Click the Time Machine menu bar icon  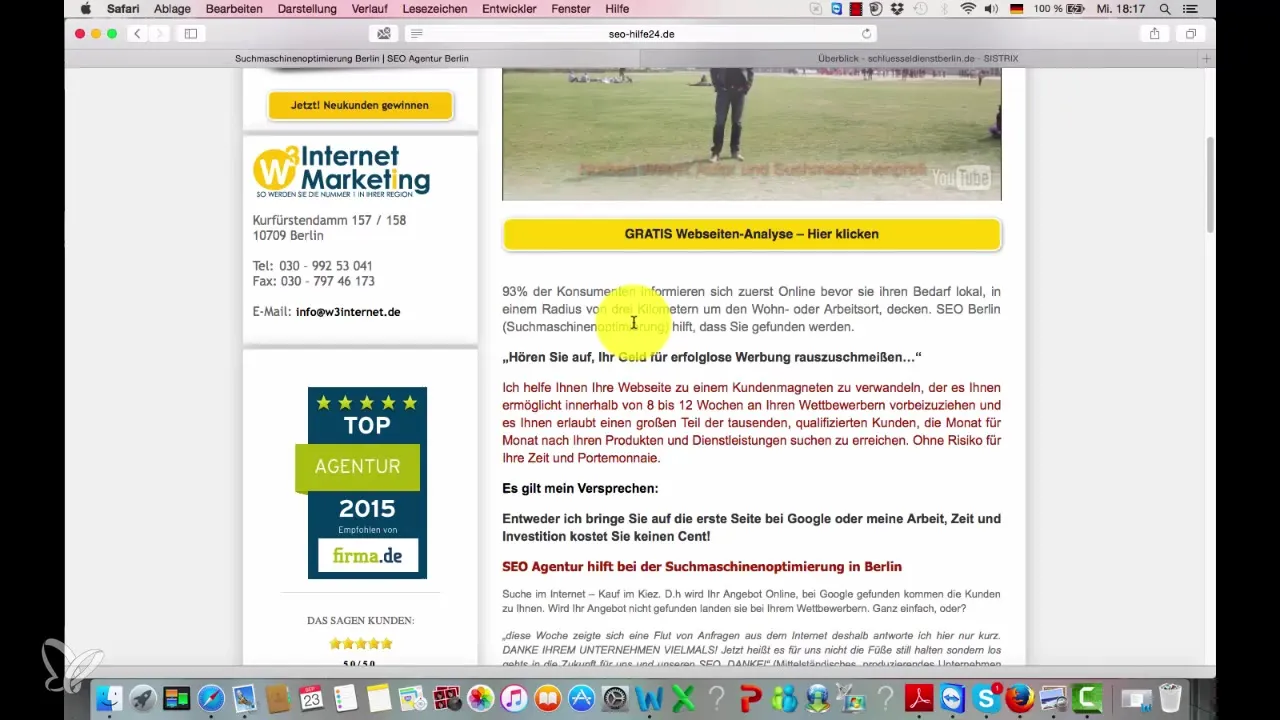point(921,9)
